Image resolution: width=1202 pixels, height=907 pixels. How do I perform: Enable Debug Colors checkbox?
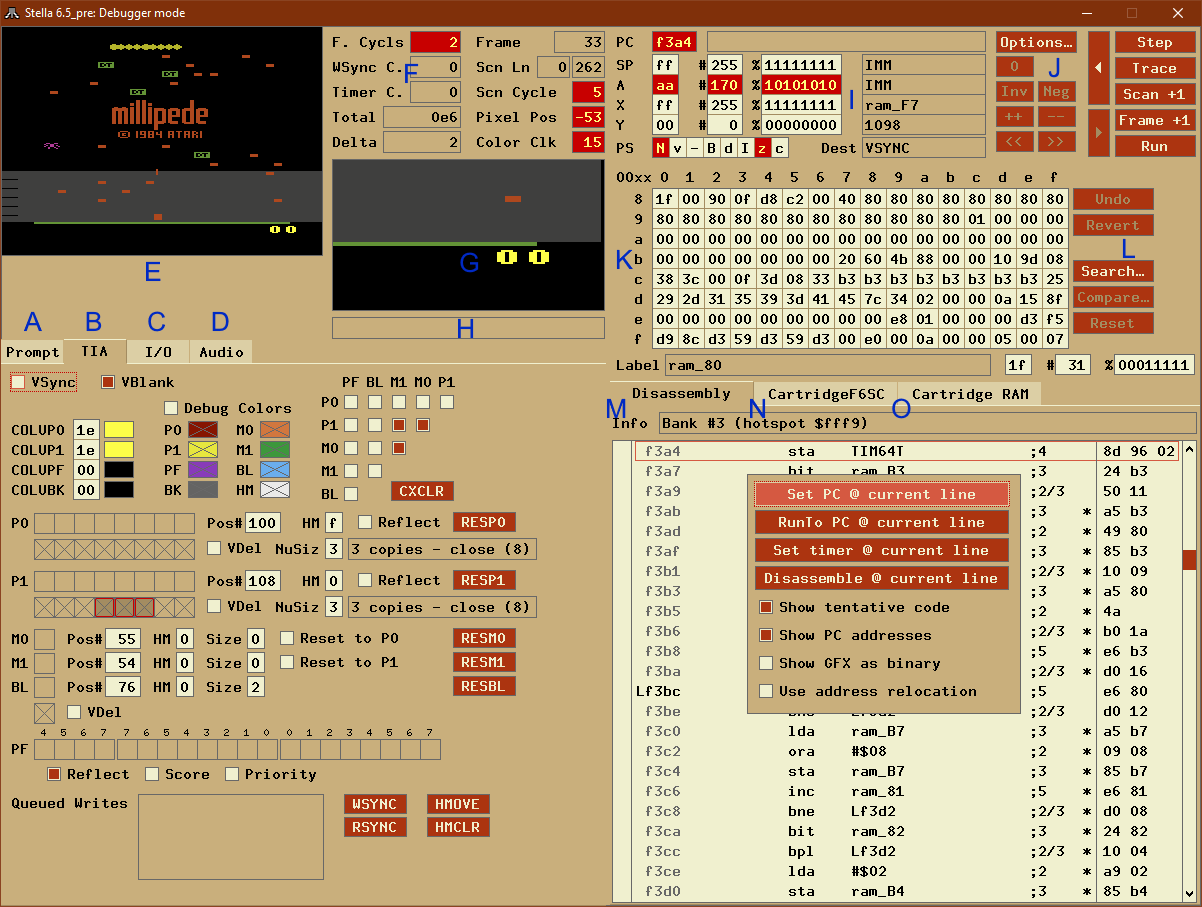[x=171, y=408]
